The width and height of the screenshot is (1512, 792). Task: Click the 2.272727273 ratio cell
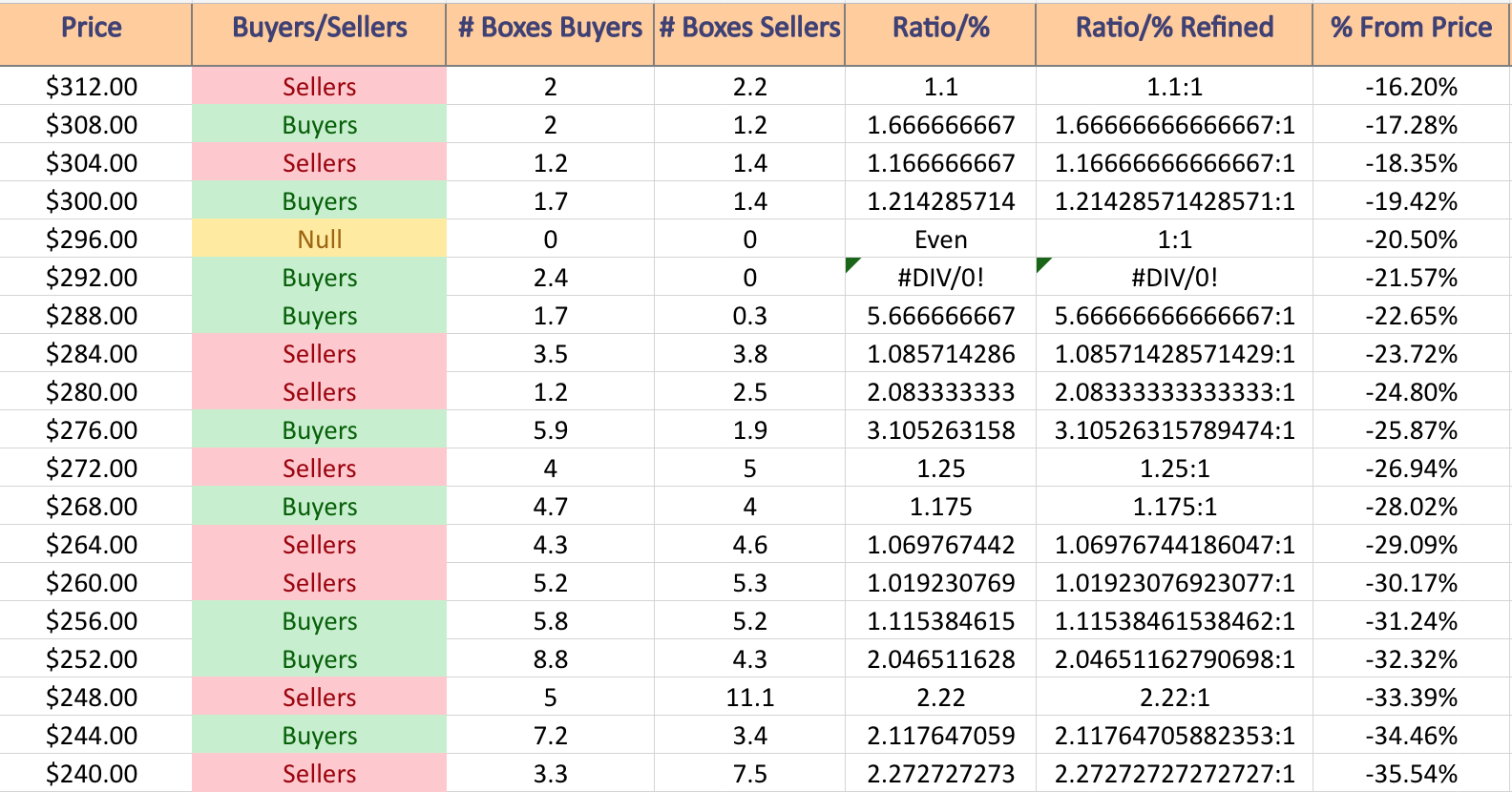940,774
